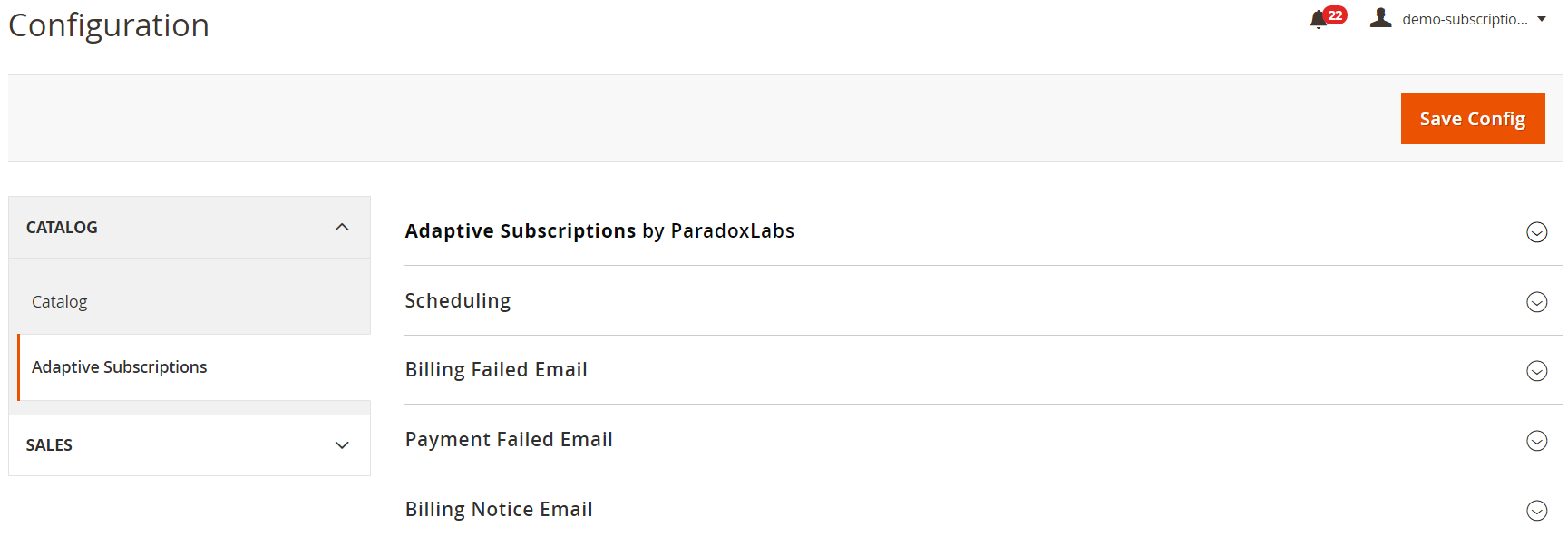Click the Adaptive Subscriptions by ParadoxLabs heading
The width and height of the screenshot is (1568, 547).
[x=599, y=231]
